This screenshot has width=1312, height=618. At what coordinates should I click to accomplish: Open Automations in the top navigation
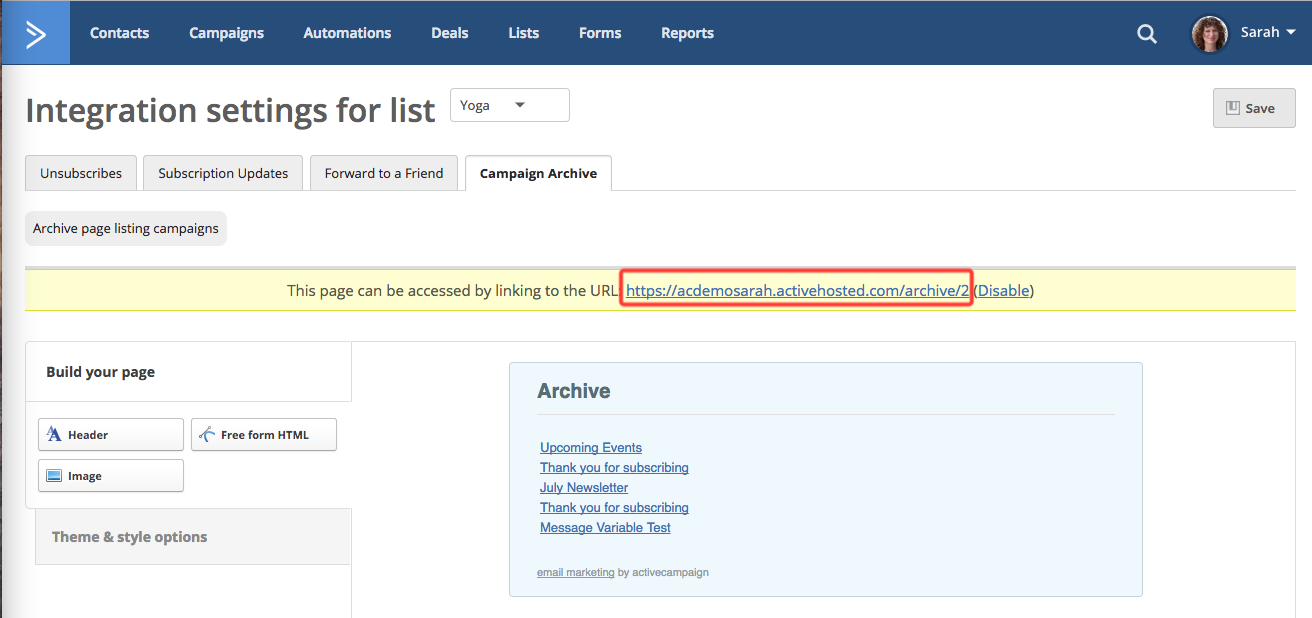[347, 33]
